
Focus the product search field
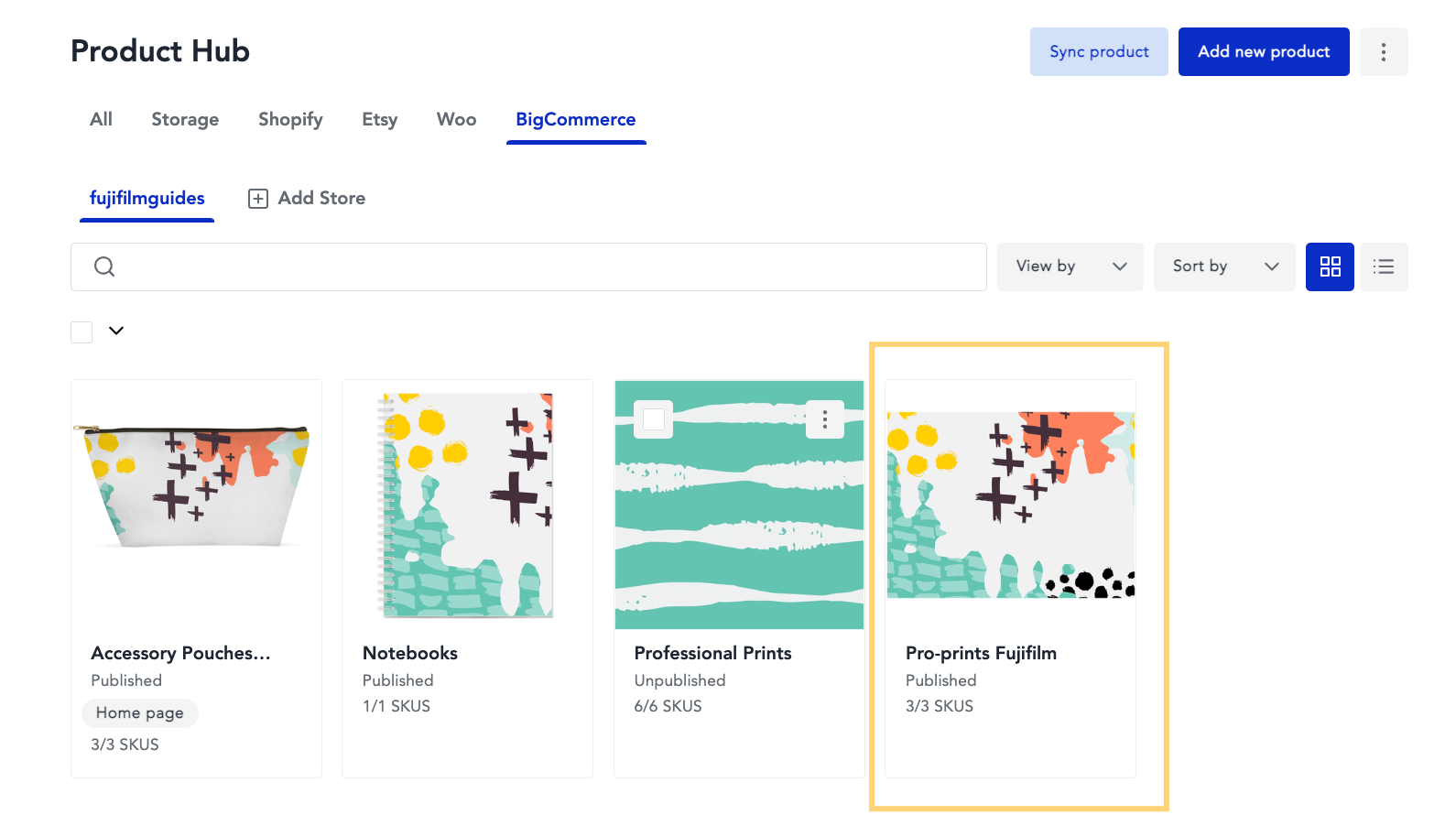(x=528, y=266)
